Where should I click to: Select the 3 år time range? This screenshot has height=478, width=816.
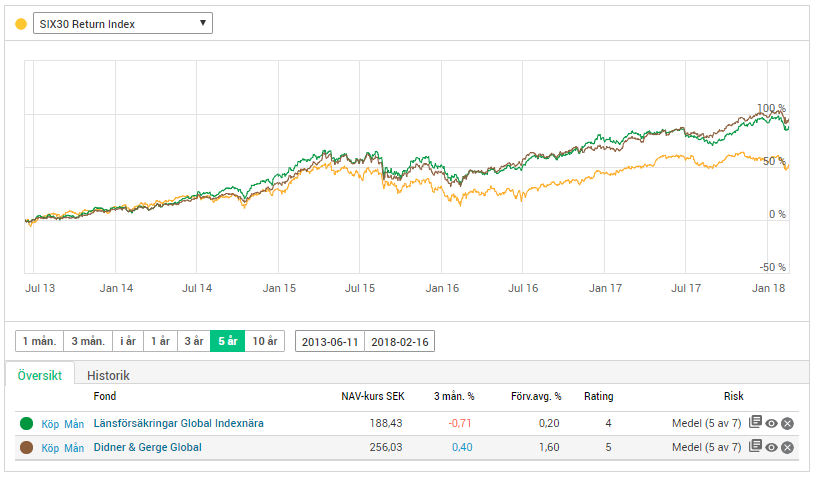click(x=193, y=341)
